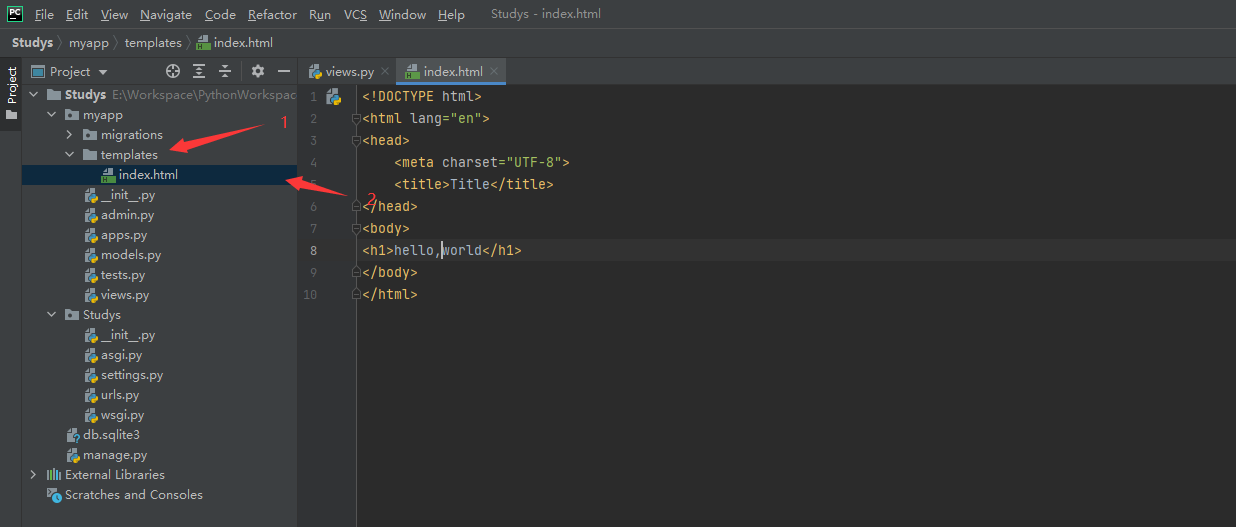The width and height of the screenshot is (1236, 527).
Task: Click the PyCharm logo icon in title bar
Action: click(x=15, y=14)
